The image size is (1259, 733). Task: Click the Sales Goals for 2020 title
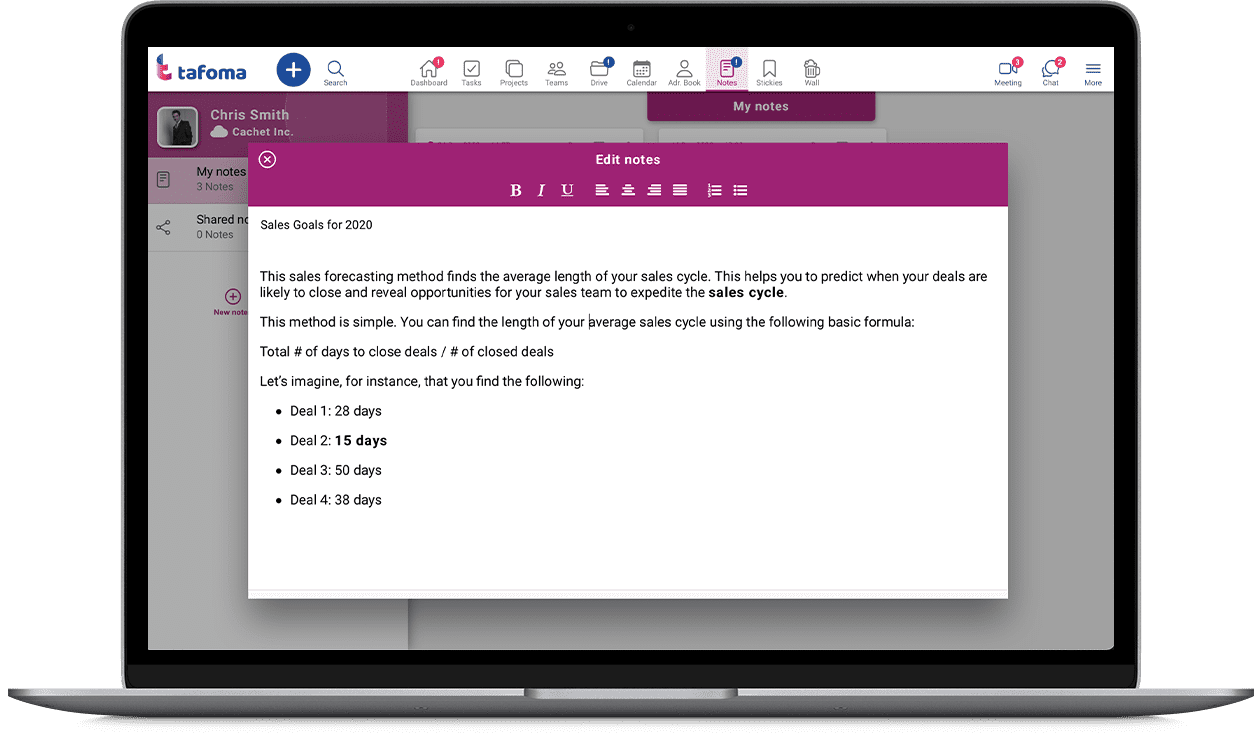pyautogui.click(x=316, y=225)
